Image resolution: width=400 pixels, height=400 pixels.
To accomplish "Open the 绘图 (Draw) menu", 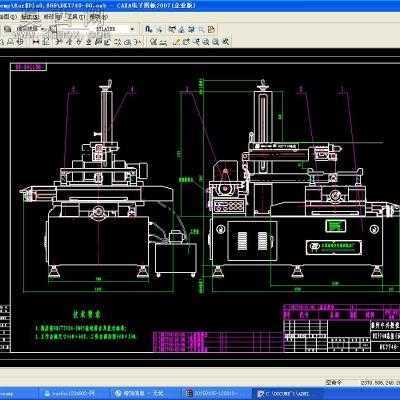I will pyautogui.click(x=8, y=16).
